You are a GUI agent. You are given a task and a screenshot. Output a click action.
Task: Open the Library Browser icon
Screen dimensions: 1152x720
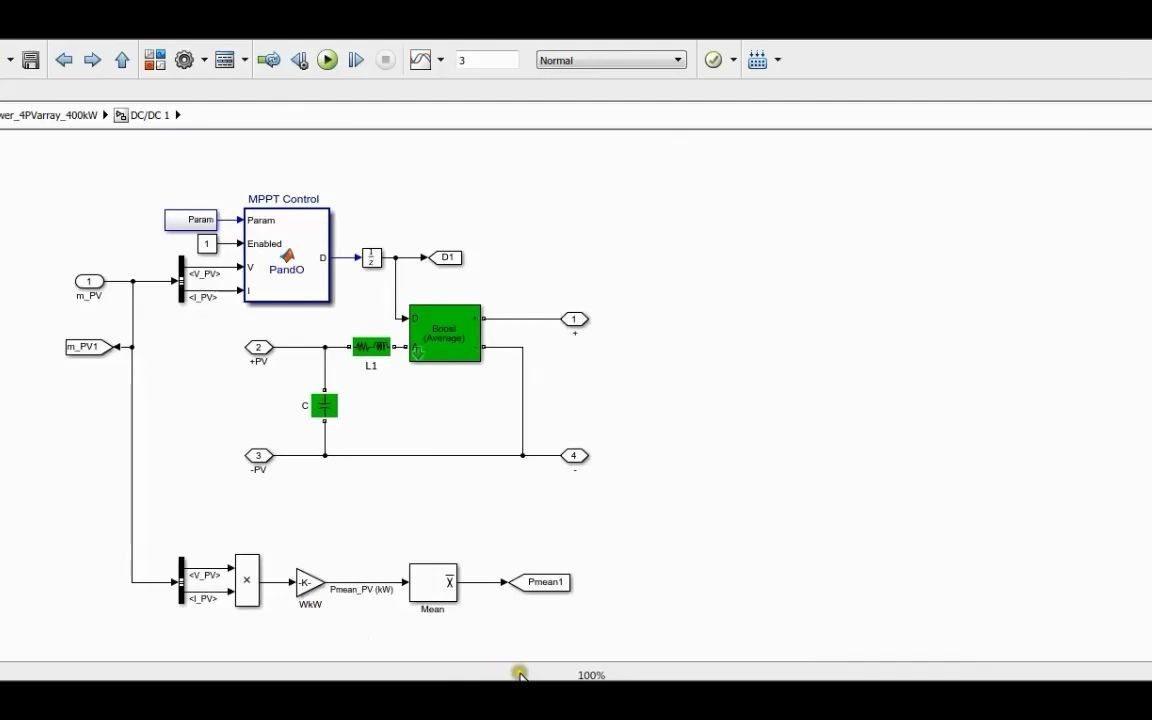[x=155, y=60]
